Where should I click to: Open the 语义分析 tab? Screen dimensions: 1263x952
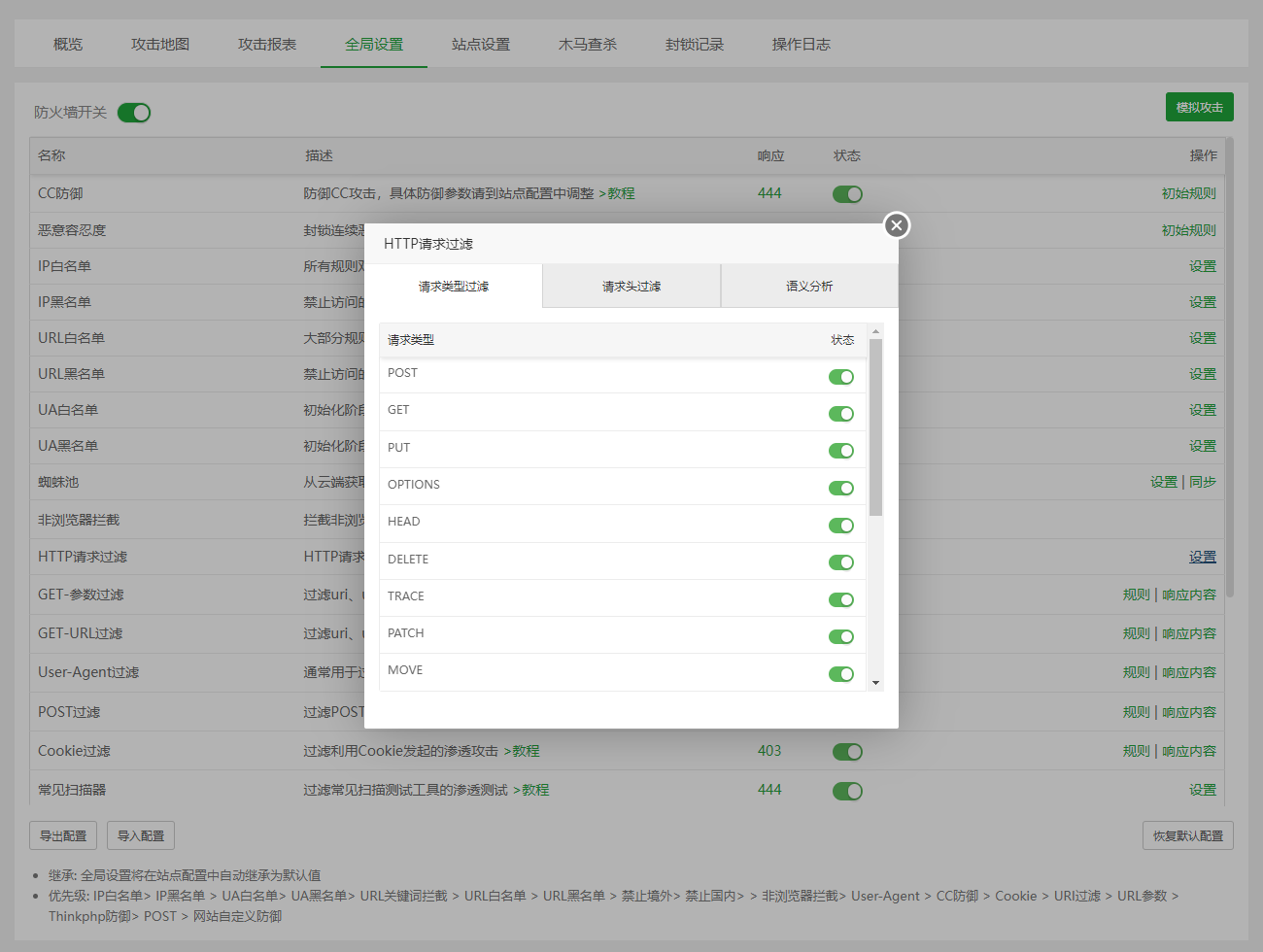[x=809, y=287]
